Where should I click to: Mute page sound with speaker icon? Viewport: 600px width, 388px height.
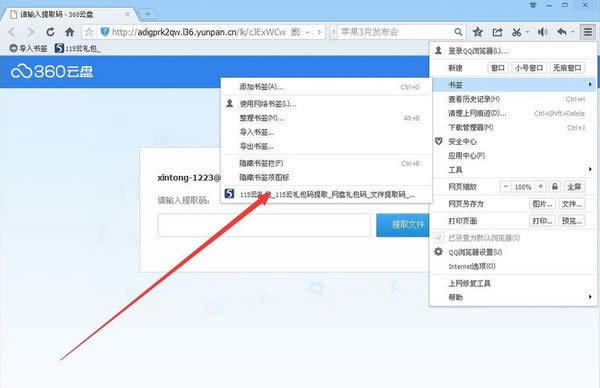[543, 32]
